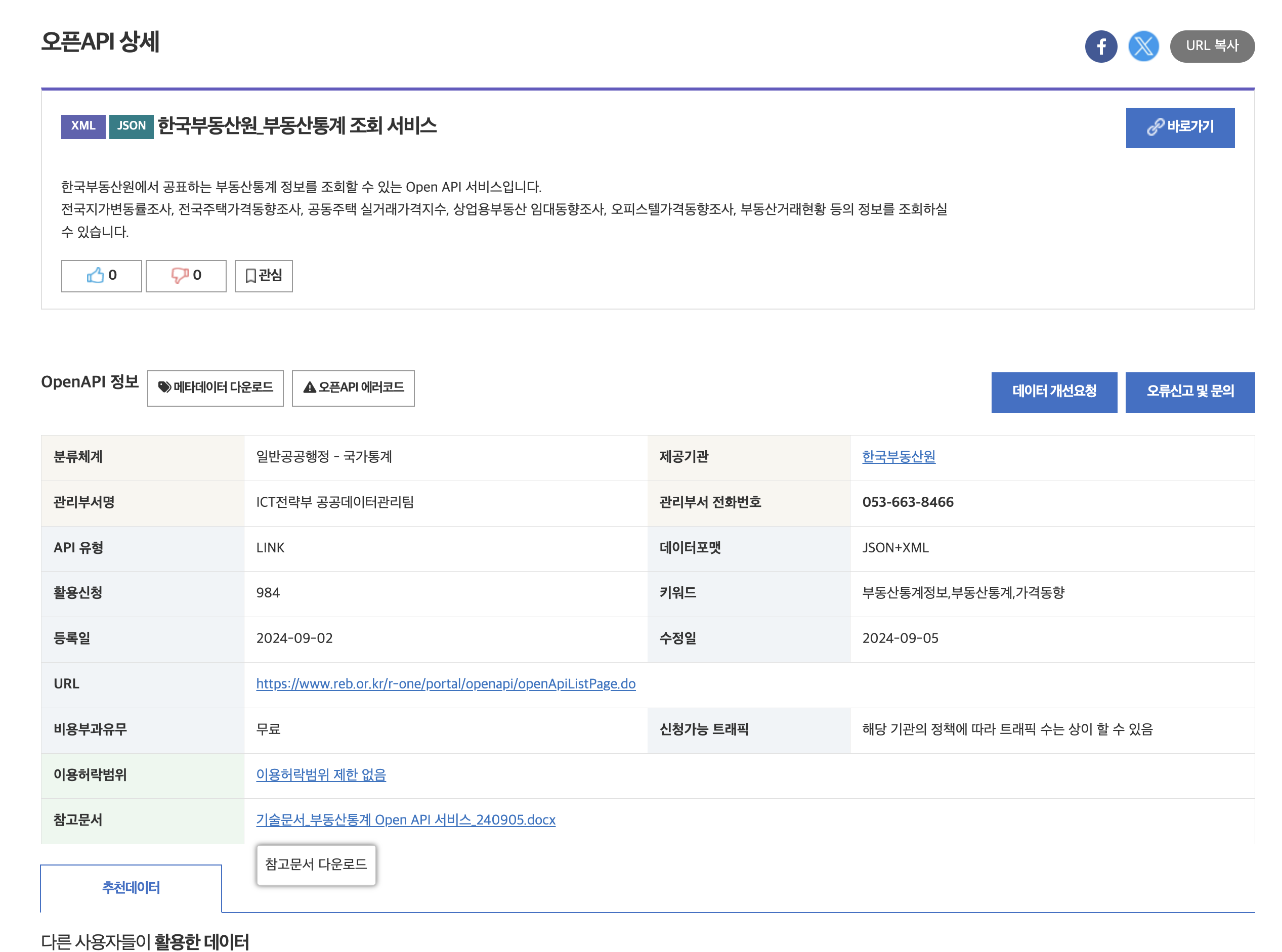Click the thumbs-up like icon
This screenshot has height=952, width=1282.
coord(96,276)
